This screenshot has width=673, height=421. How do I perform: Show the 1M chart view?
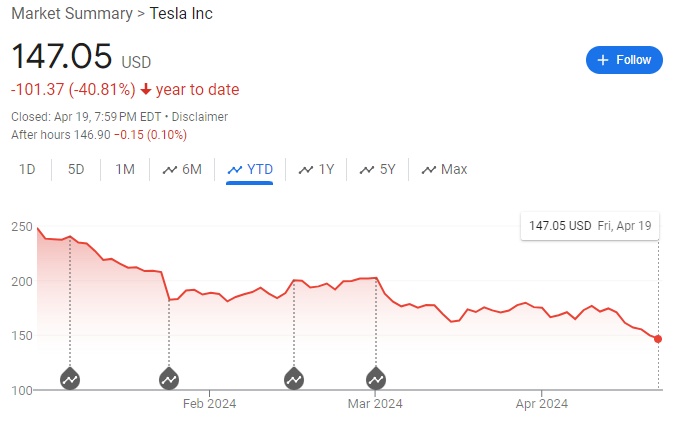point(125,170)
